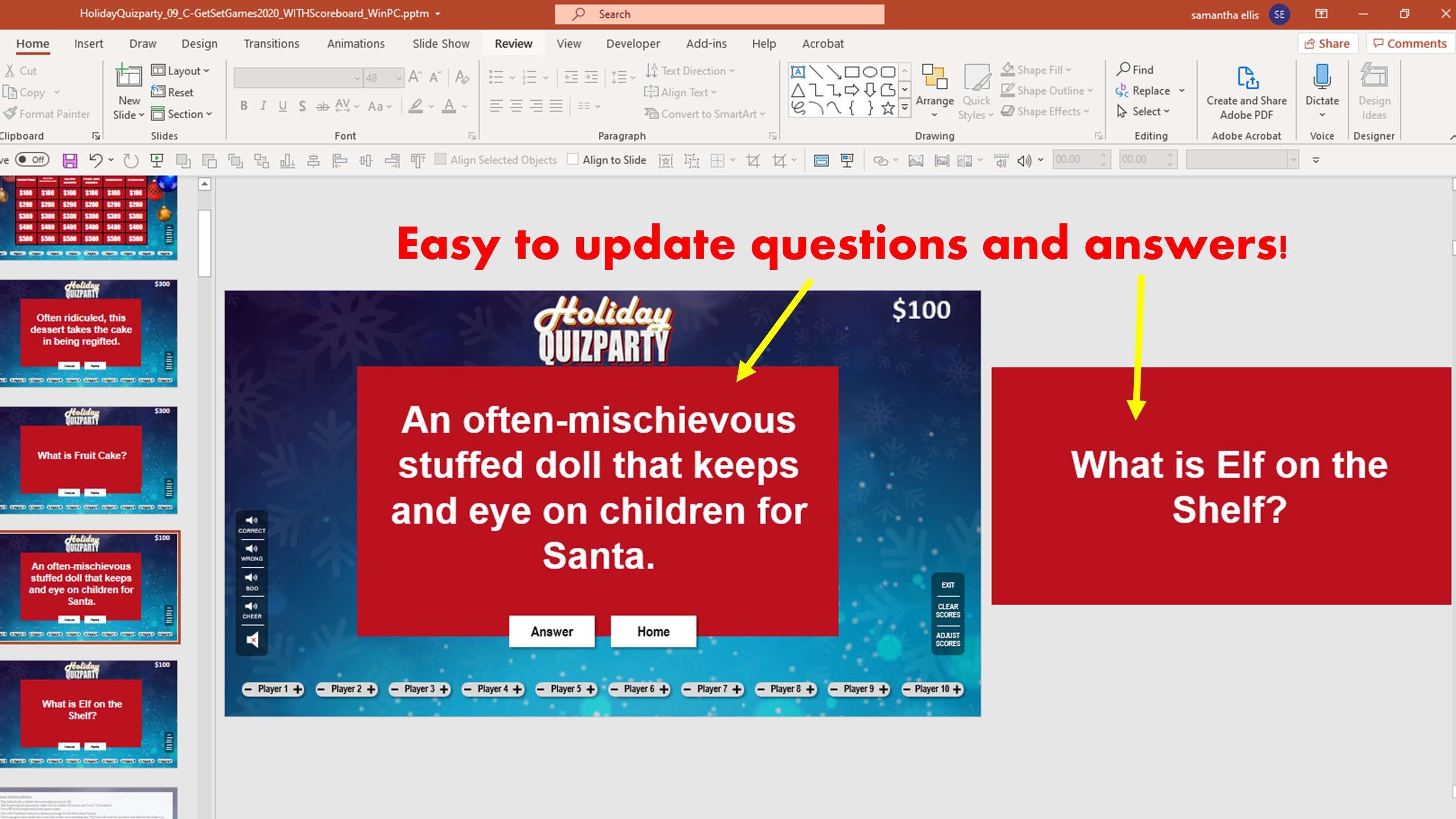1456x819 pixels.
Task: Select the Format Painter tool
Action: [x=48, y=114]
